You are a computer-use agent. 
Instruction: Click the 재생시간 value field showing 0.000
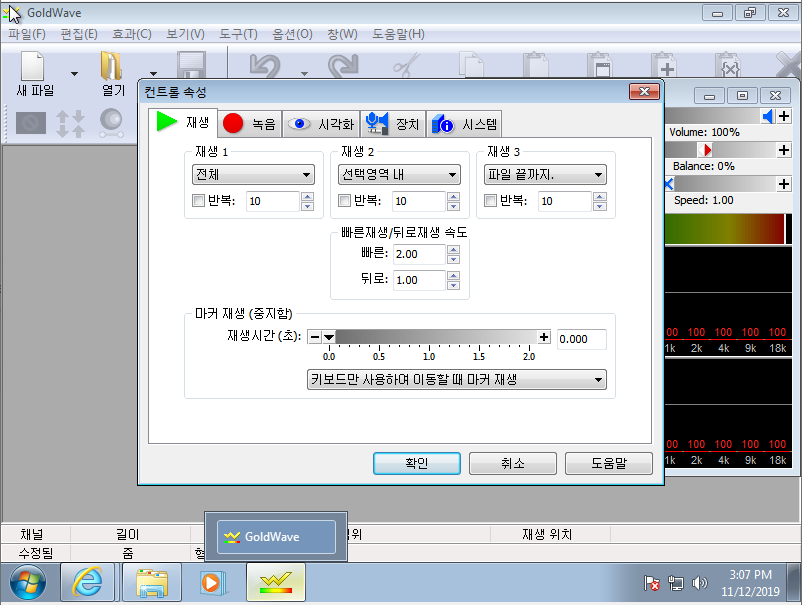[582, 339]
